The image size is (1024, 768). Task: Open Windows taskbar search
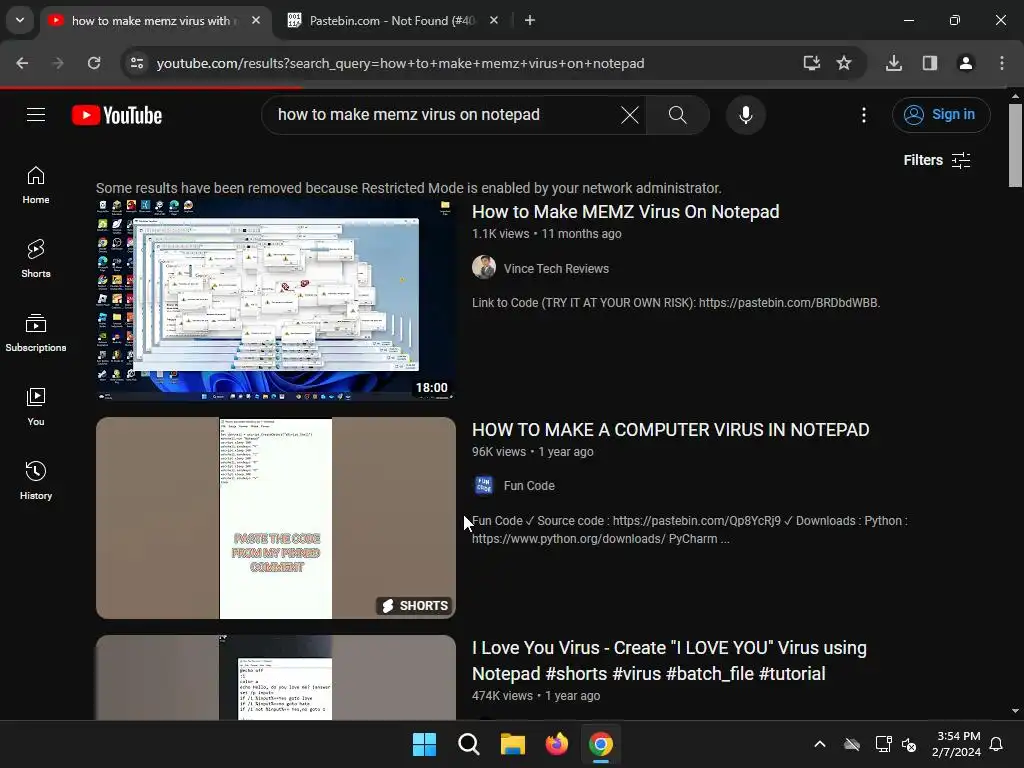[x=469, y=744]
